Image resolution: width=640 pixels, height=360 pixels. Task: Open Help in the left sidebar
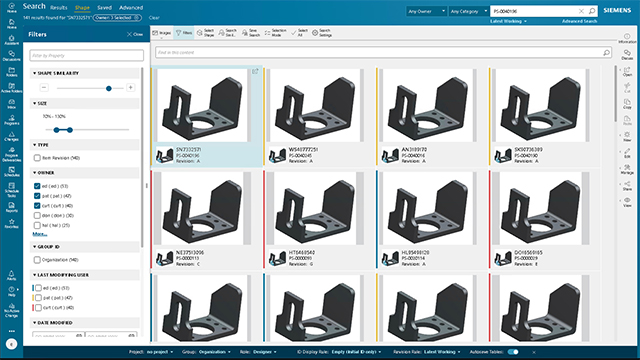point(11,291)
